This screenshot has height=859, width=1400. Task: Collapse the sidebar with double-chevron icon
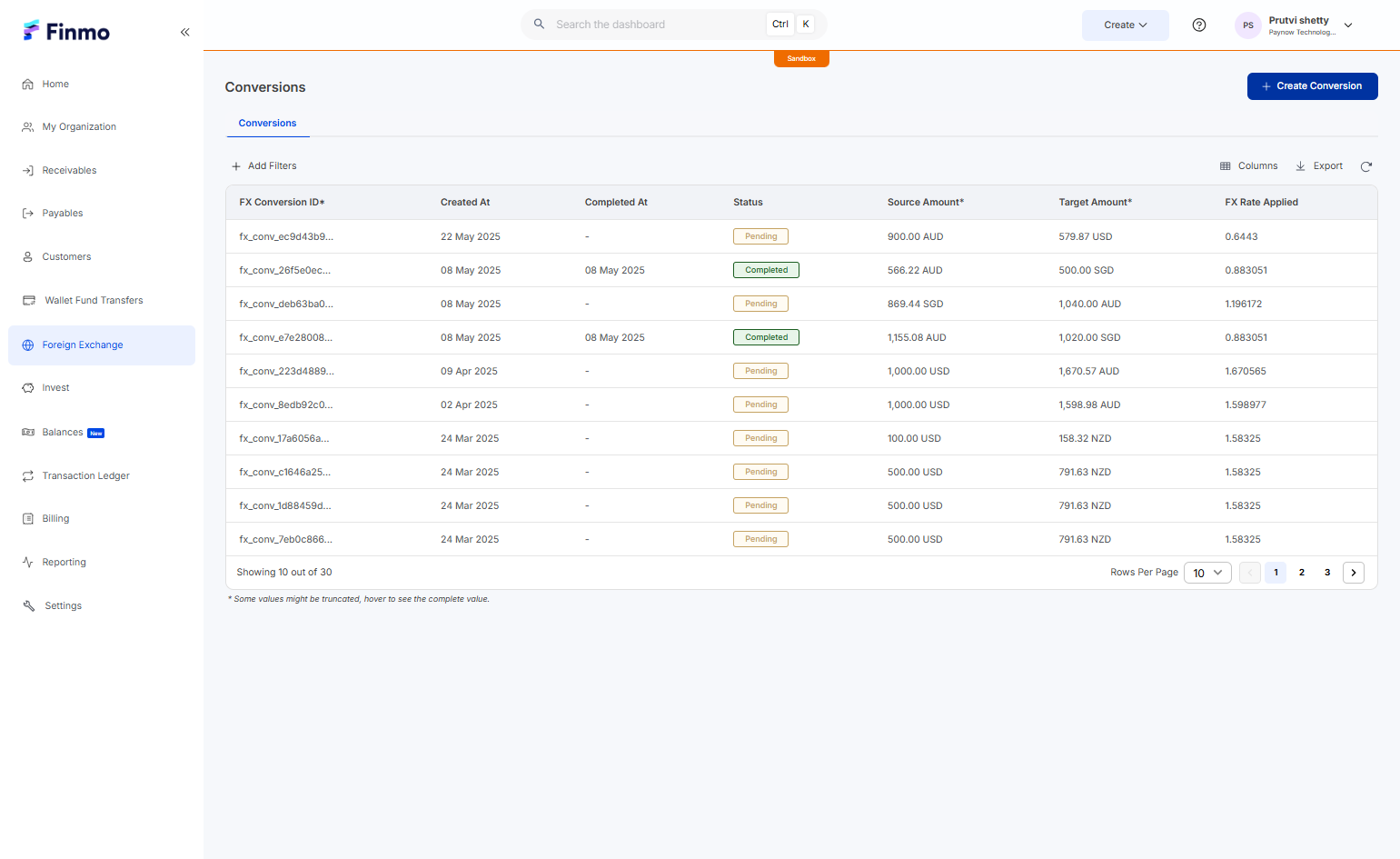185,32
